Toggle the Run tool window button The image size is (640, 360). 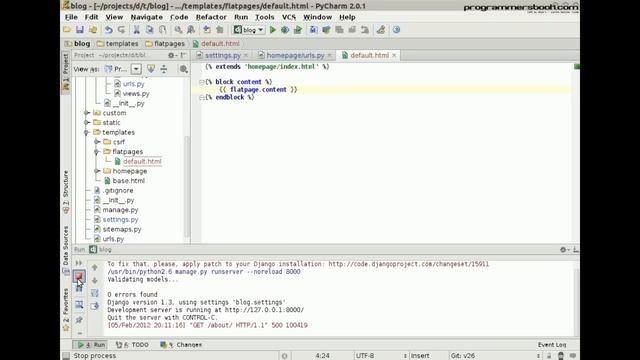[x=90, y=345]
